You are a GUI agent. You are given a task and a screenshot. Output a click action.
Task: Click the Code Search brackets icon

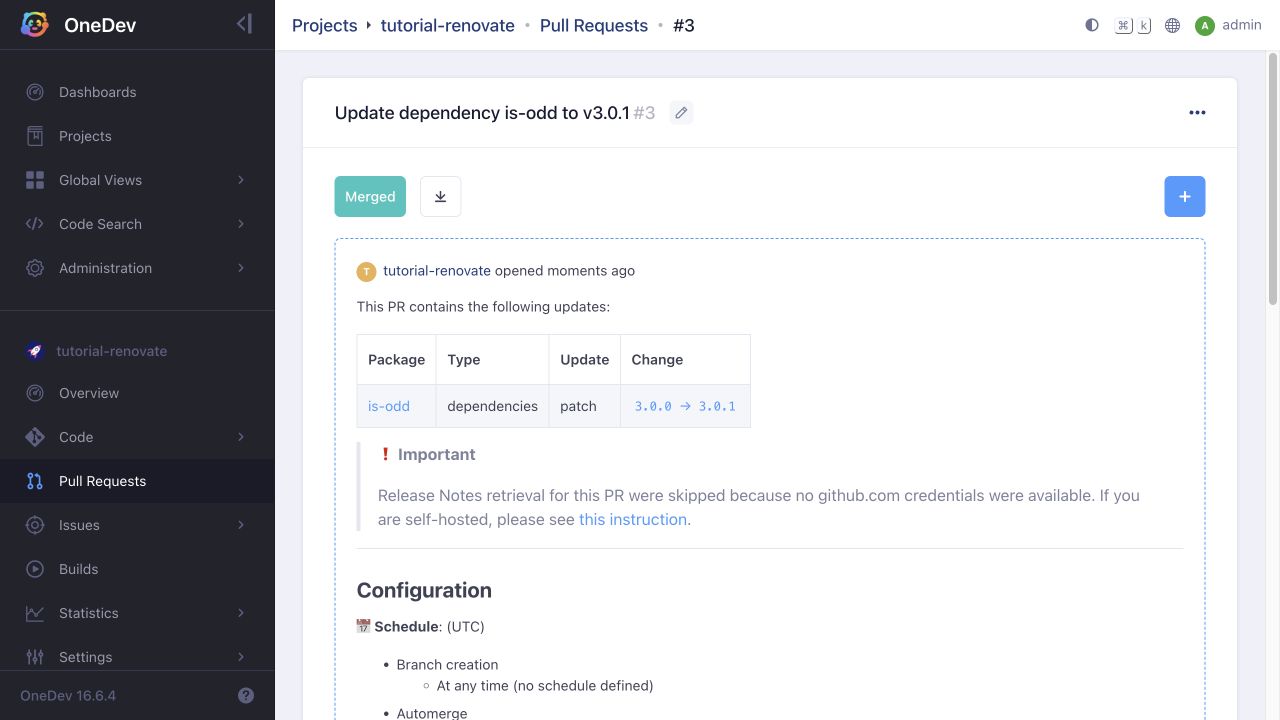[x=35, y=224]
